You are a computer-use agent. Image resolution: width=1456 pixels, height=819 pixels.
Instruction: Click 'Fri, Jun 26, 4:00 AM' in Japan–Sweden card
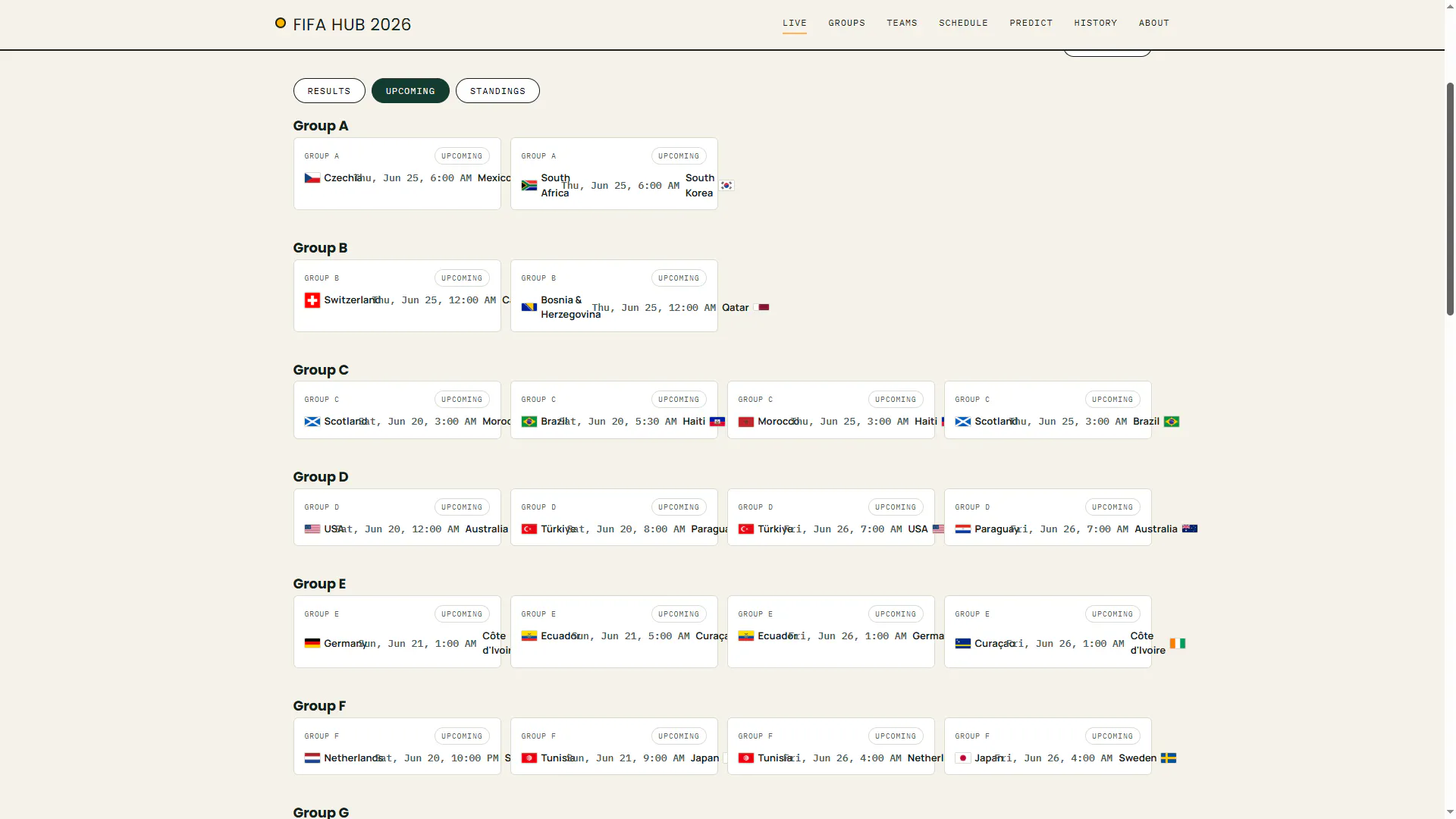click(x=1053, y=758)
